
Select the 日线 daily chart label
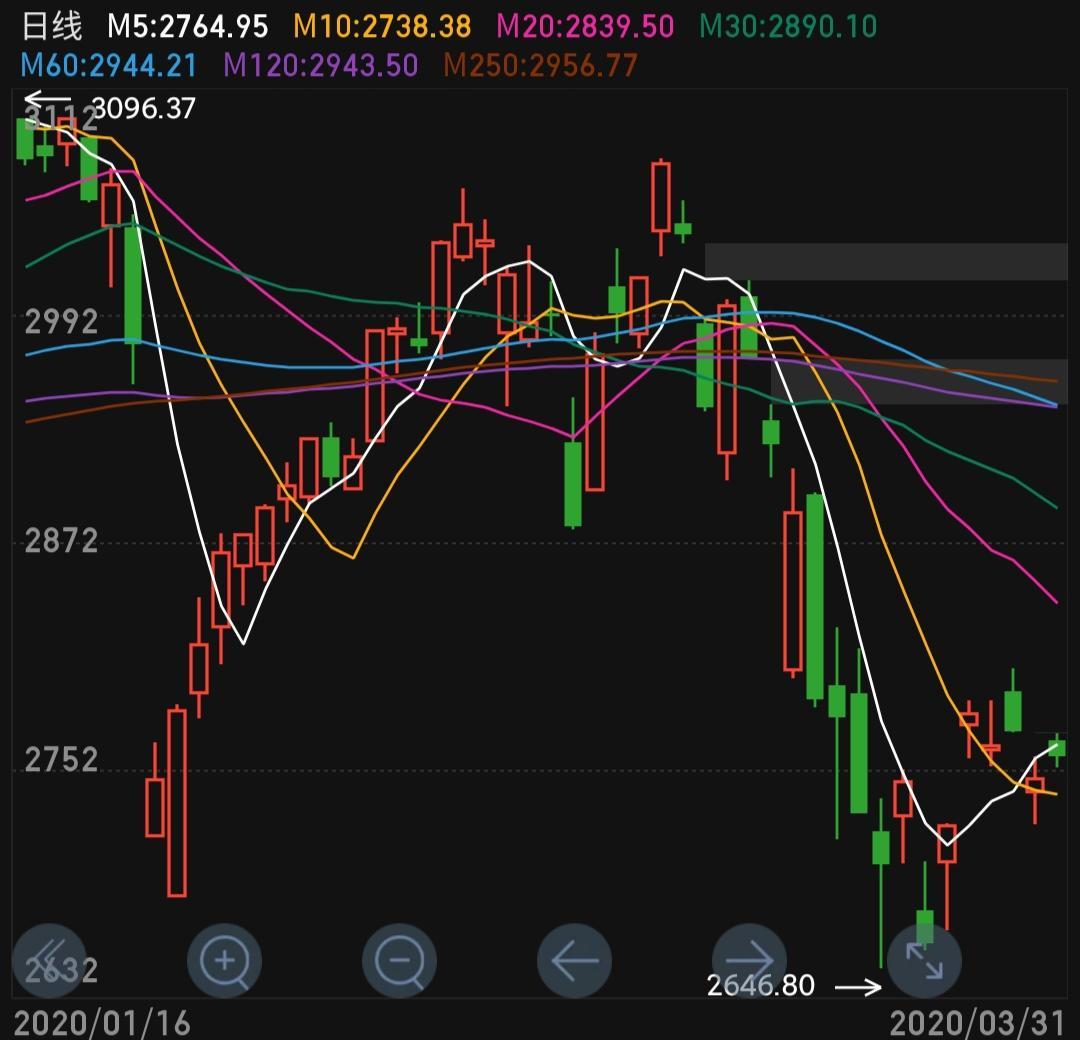pyautogui.click(x=52, y=26)
